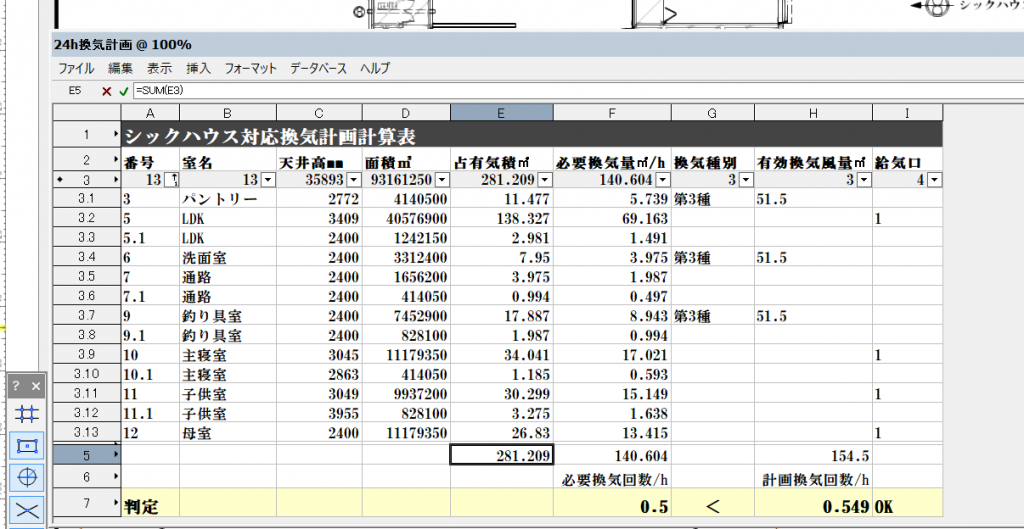Open the 天井高 column dropdown in row 3

tap(353, 180)
